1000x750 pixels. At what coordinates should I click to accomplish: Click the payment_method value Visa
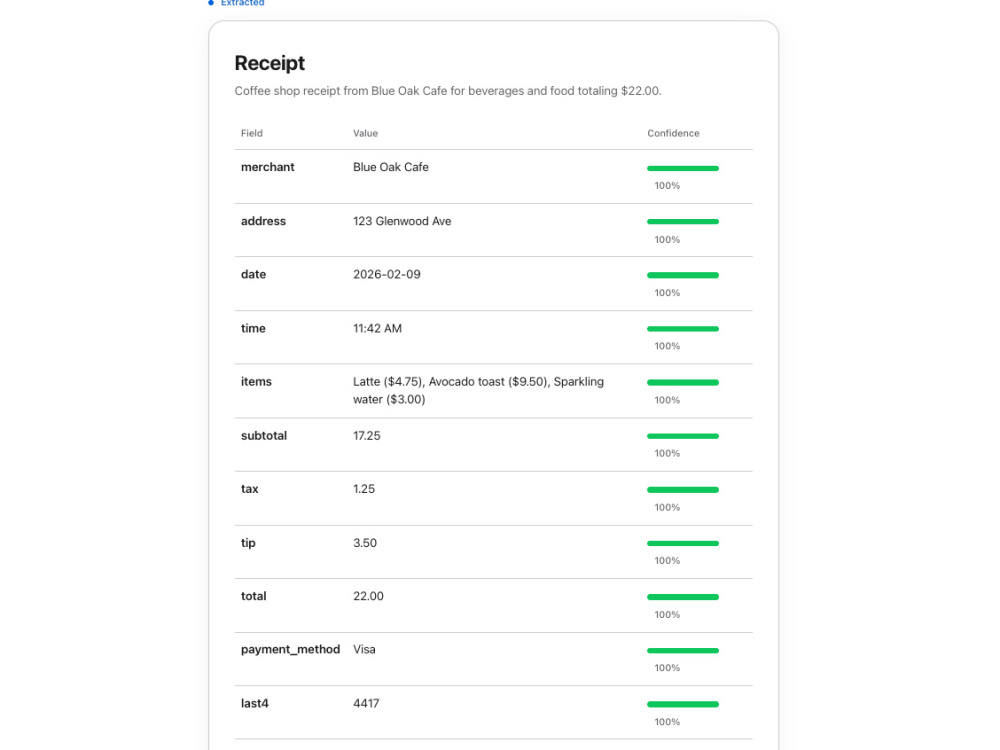(x=364, y=650)
